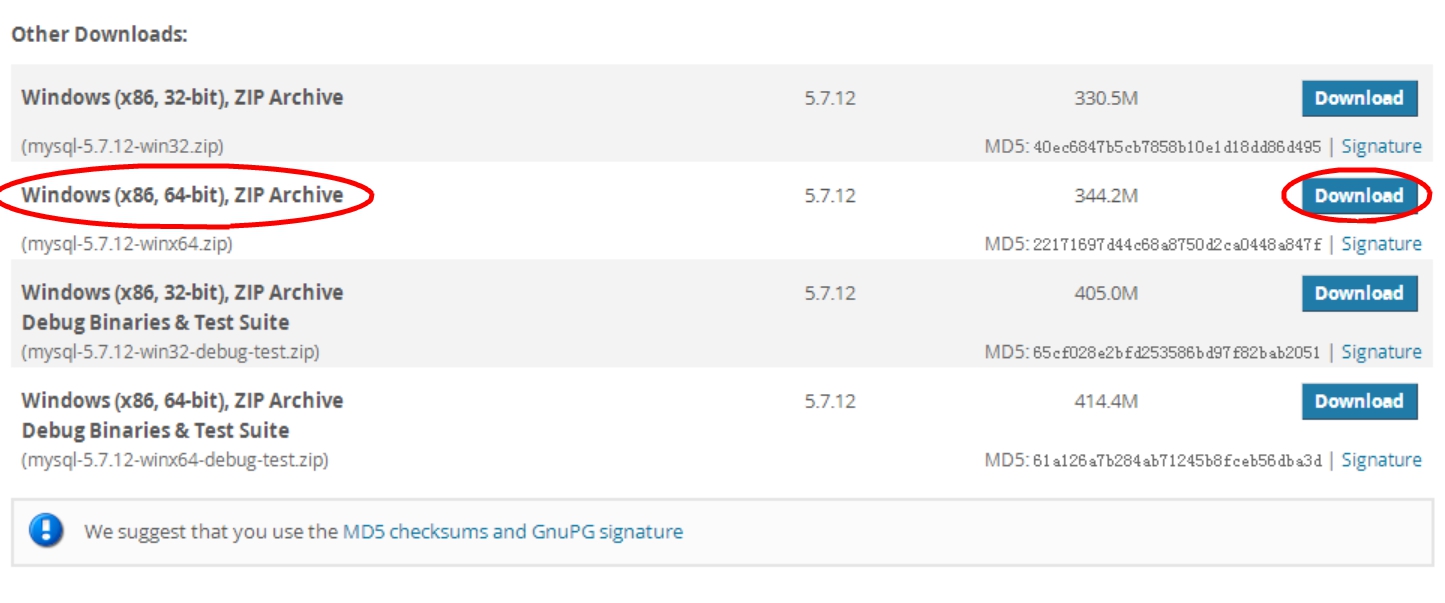Open Signature link for mysql-5.7.12-winx64.zip
The image size is (1445, 603).
1381,244
